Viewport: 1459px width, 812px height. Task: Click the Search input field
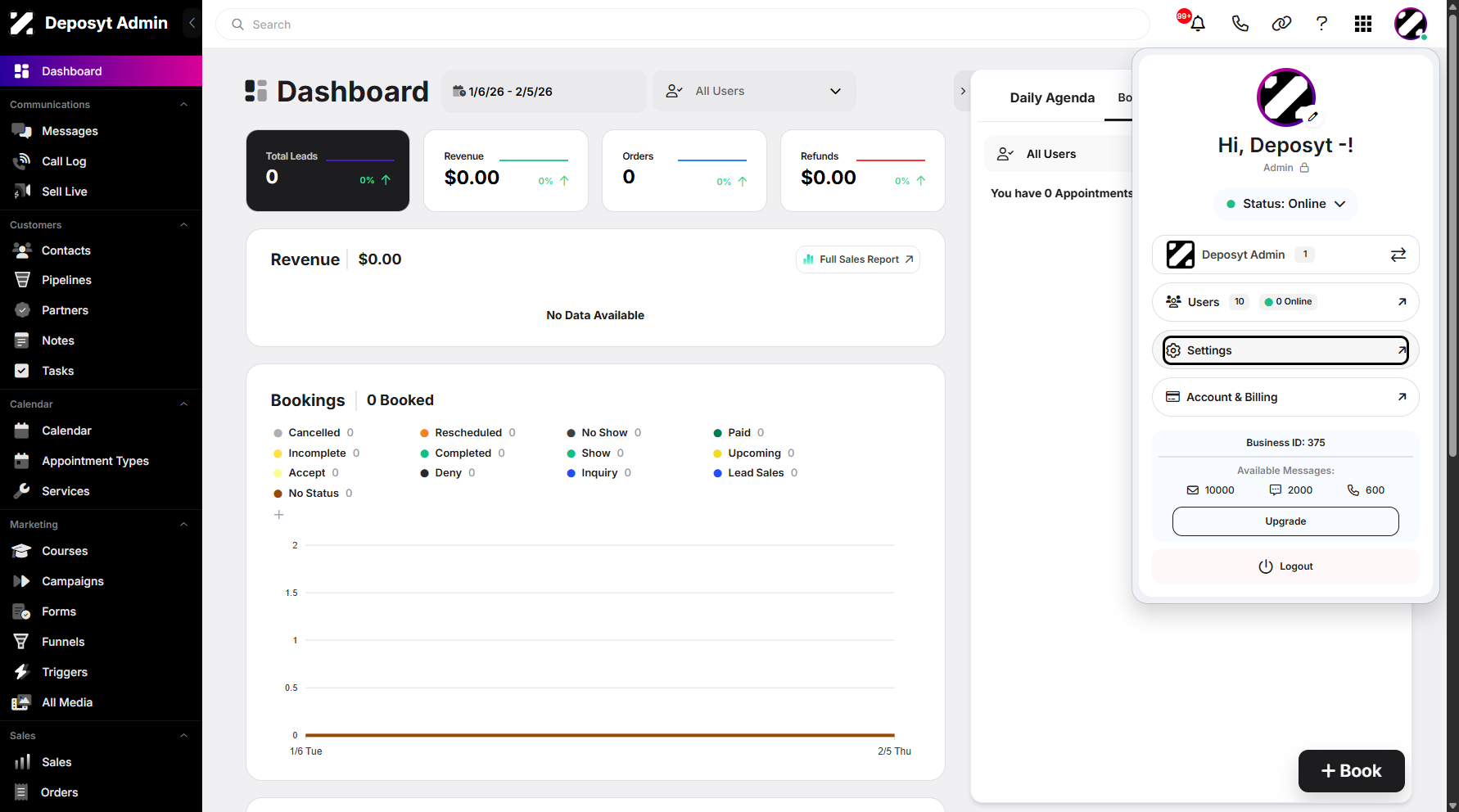tap(683, 25)
